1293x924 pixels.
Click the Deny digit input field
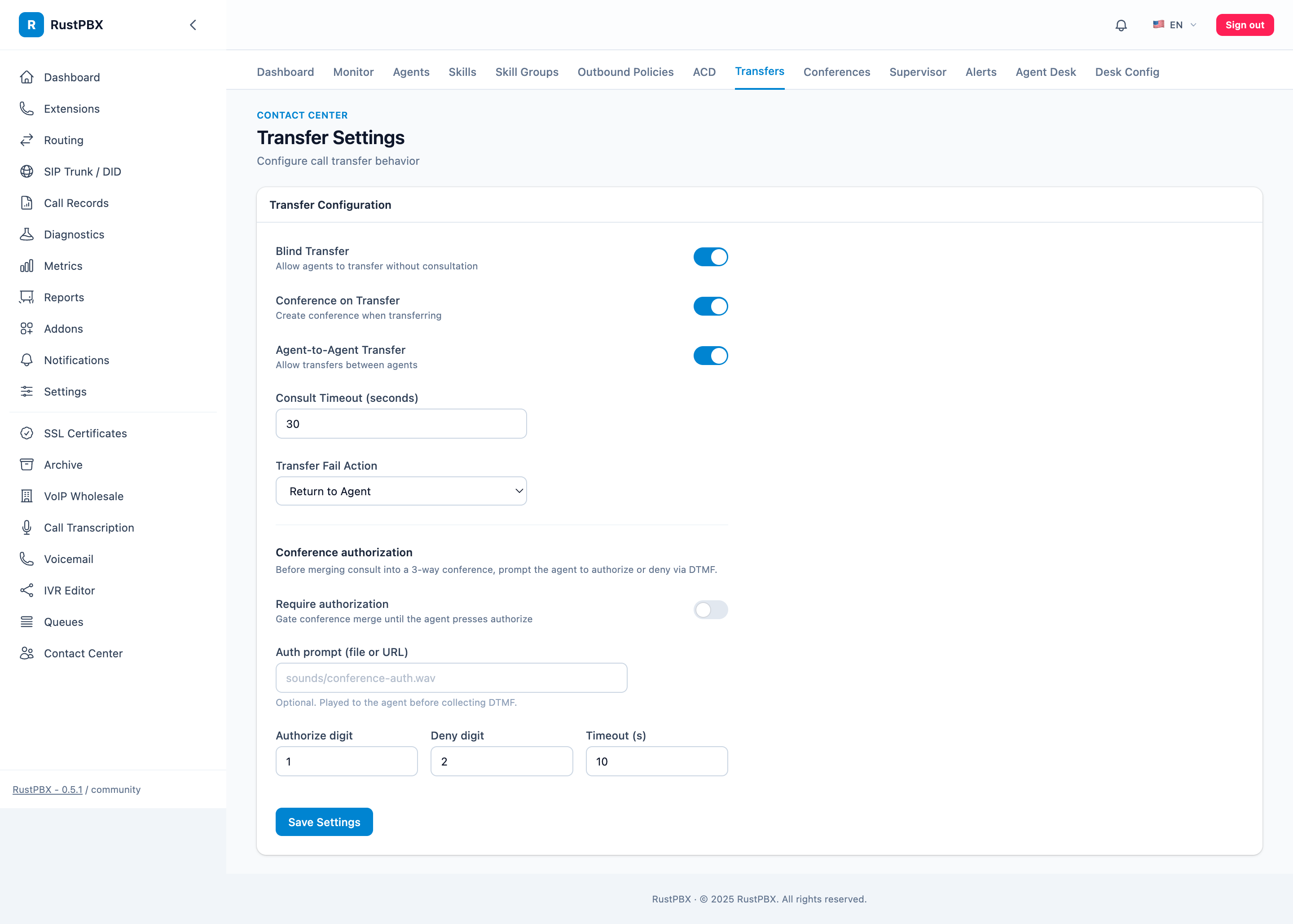click(x=501, y=761)
